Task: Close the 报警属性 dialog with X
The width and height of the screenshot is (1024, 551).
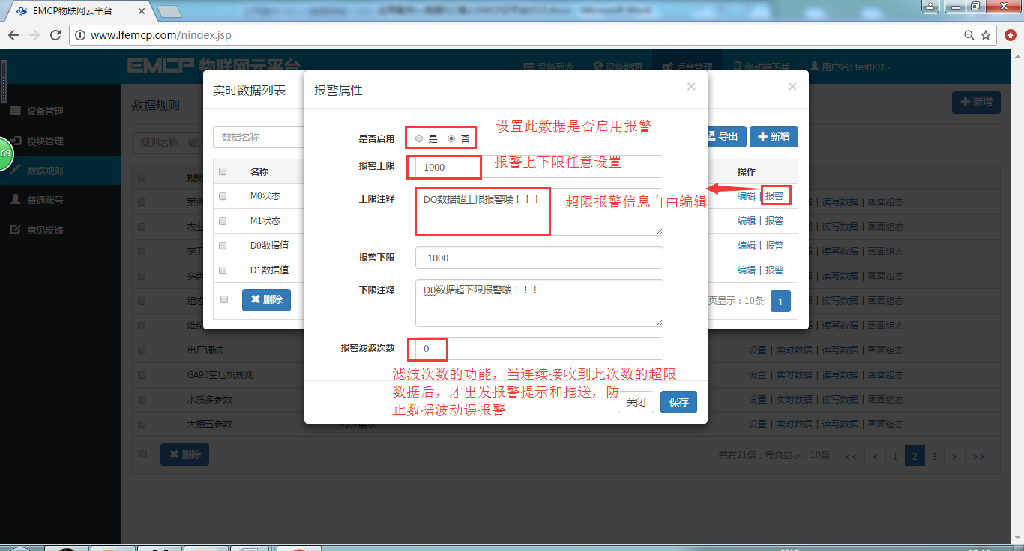Action: [x=691, y=87]
